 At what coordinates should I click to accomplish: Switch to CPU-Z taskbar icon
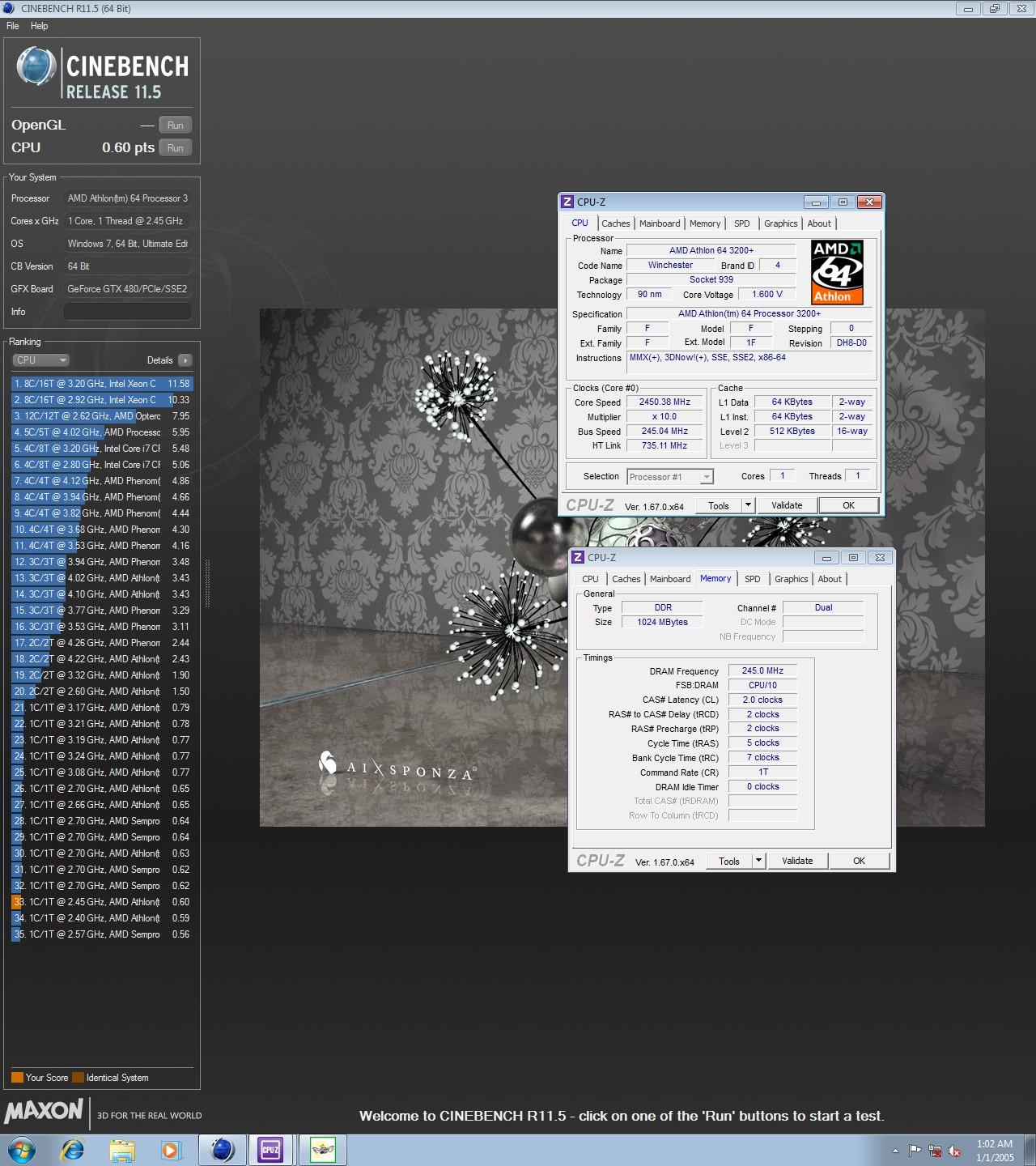270,1150
